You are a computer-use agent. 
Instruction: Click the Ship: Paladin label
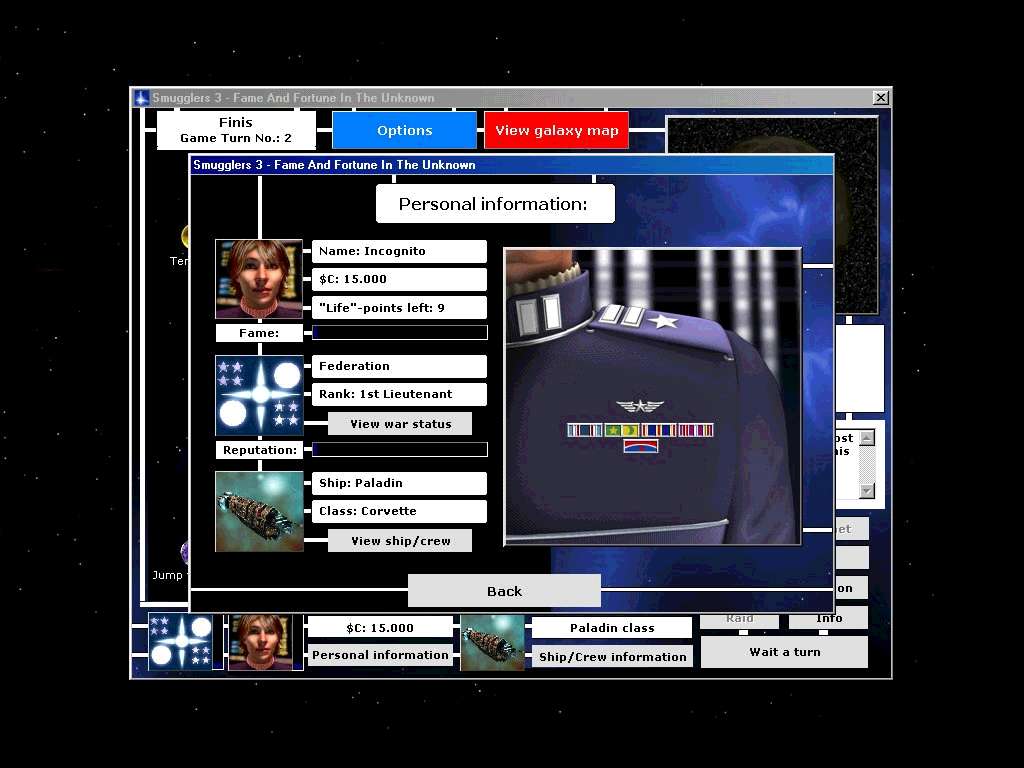coord(399,483)
